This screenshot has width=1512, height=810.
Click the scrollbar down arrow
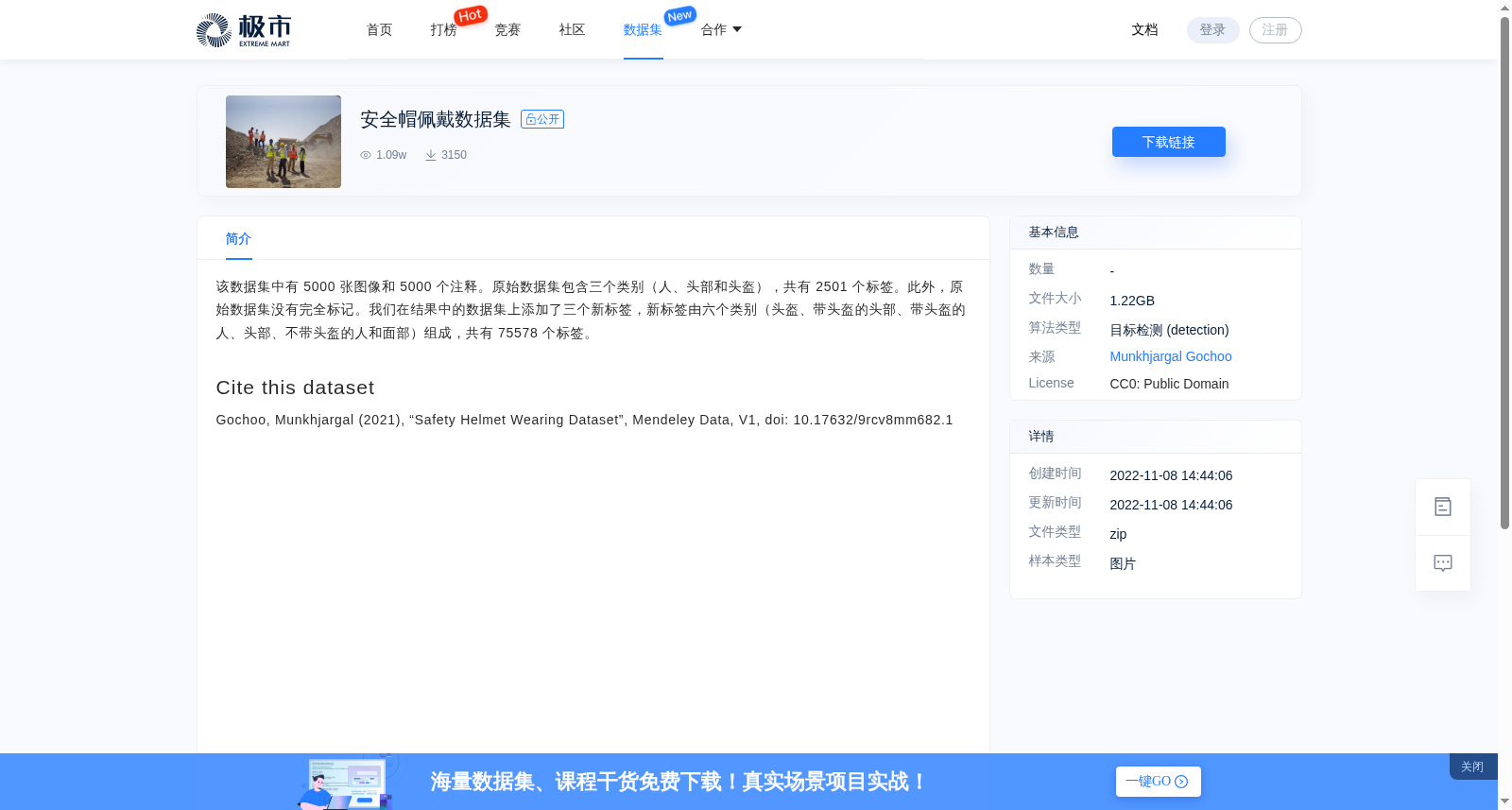coord(1504,801)
